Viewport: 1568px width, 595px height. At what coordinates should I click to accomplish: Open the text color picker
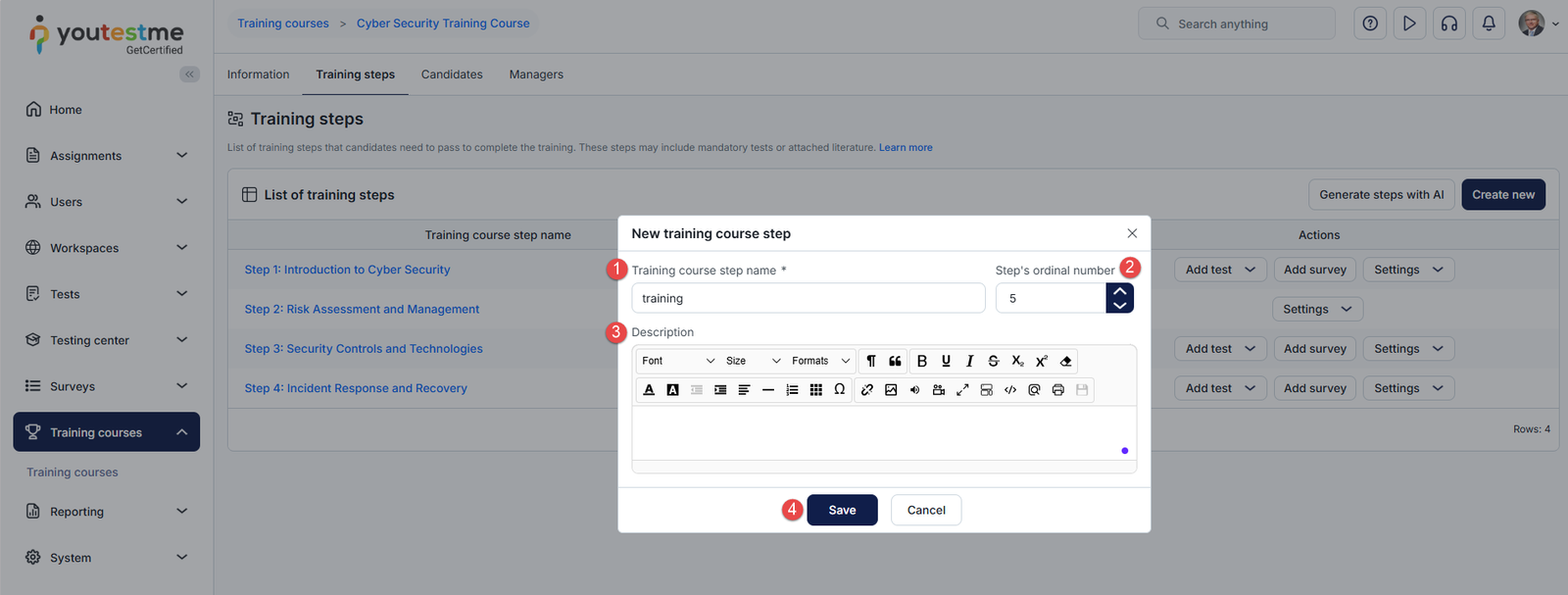pyautogui.click(x=649, y=390)
